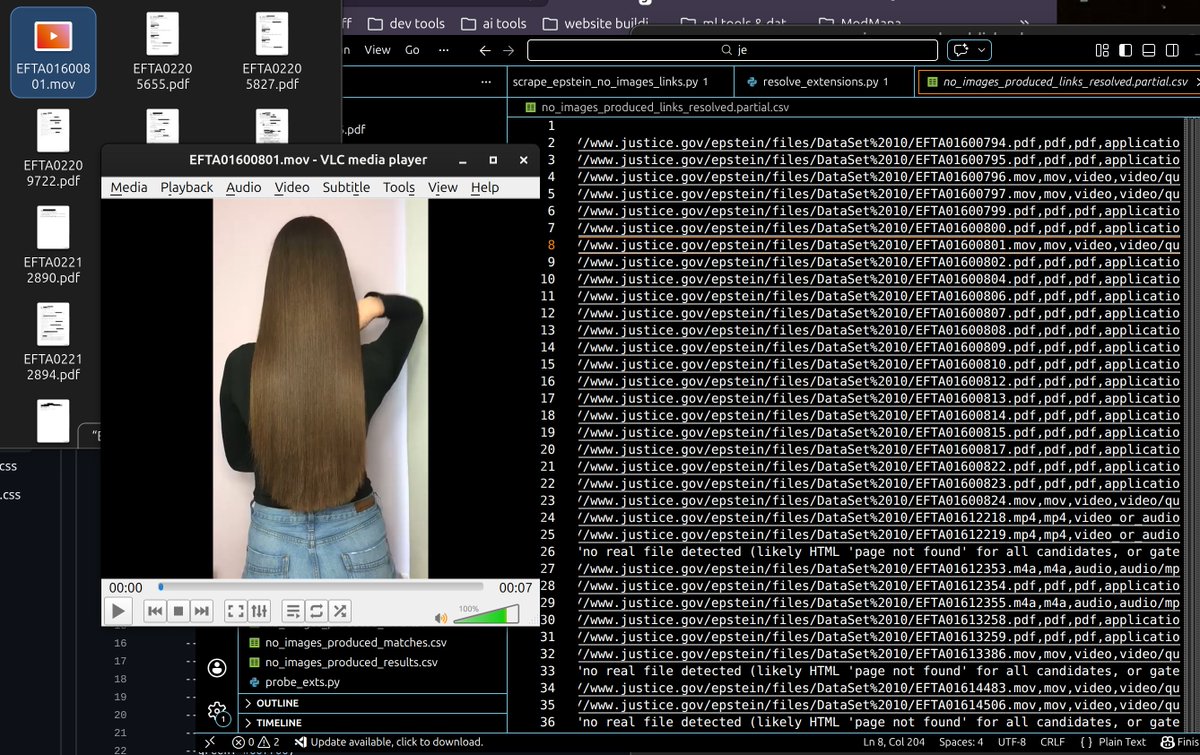Stop playback in VLC
The height and width of the screenshot is (755, 1200).
(x=178, y=610)
